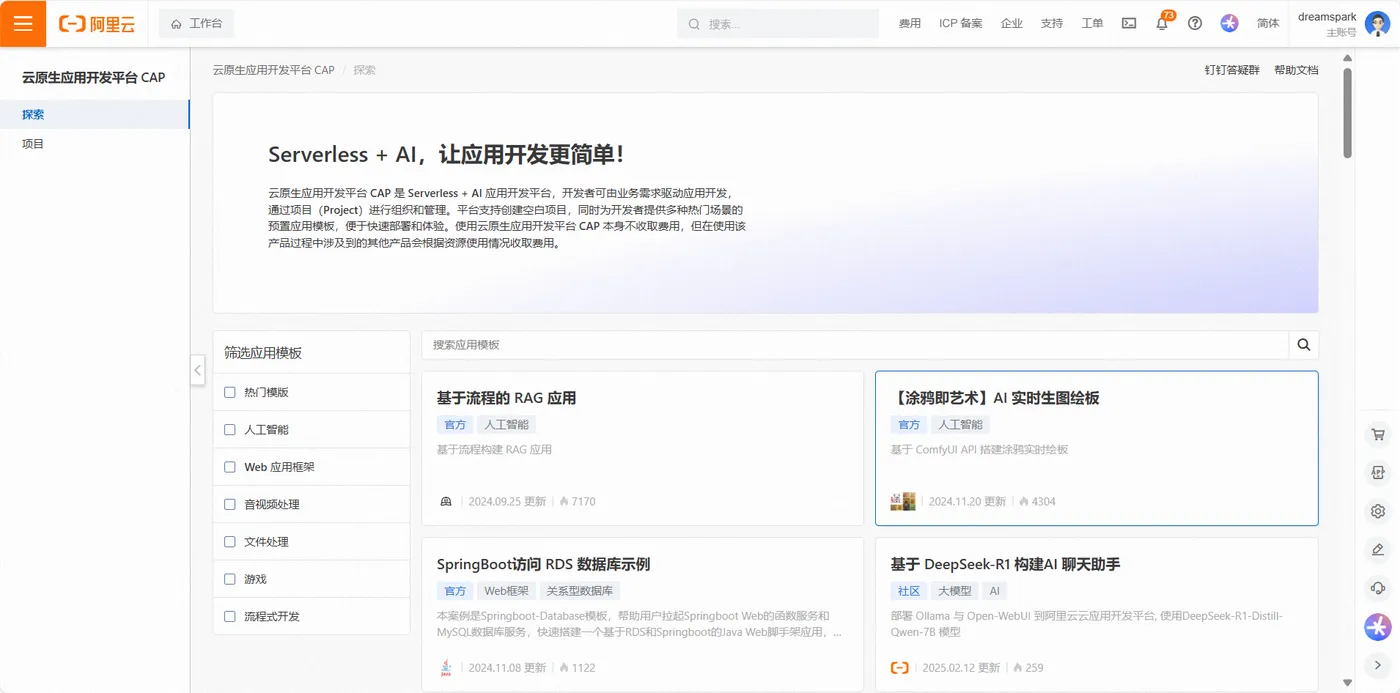The height and width of the screenshot is (693, 1400).
Task: Click the author thumbnail on 涂鸦即艺术 card
Action: (903, 501)
